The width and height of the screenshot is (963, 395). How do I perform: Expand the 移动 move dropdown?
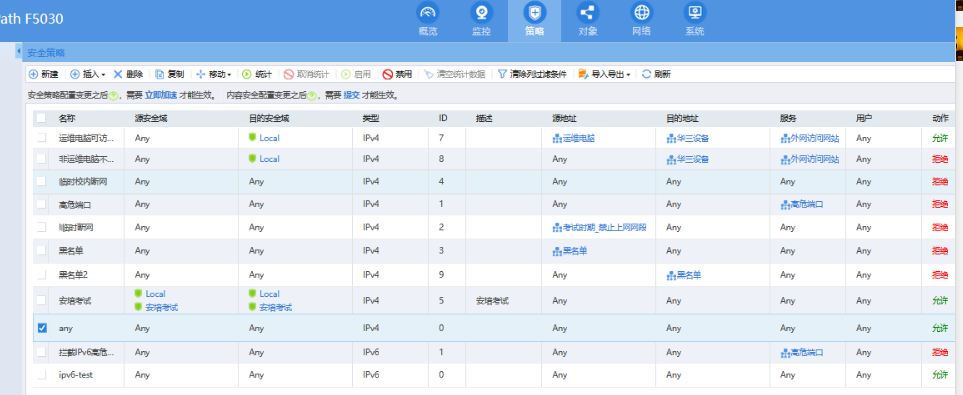(214, 74)
